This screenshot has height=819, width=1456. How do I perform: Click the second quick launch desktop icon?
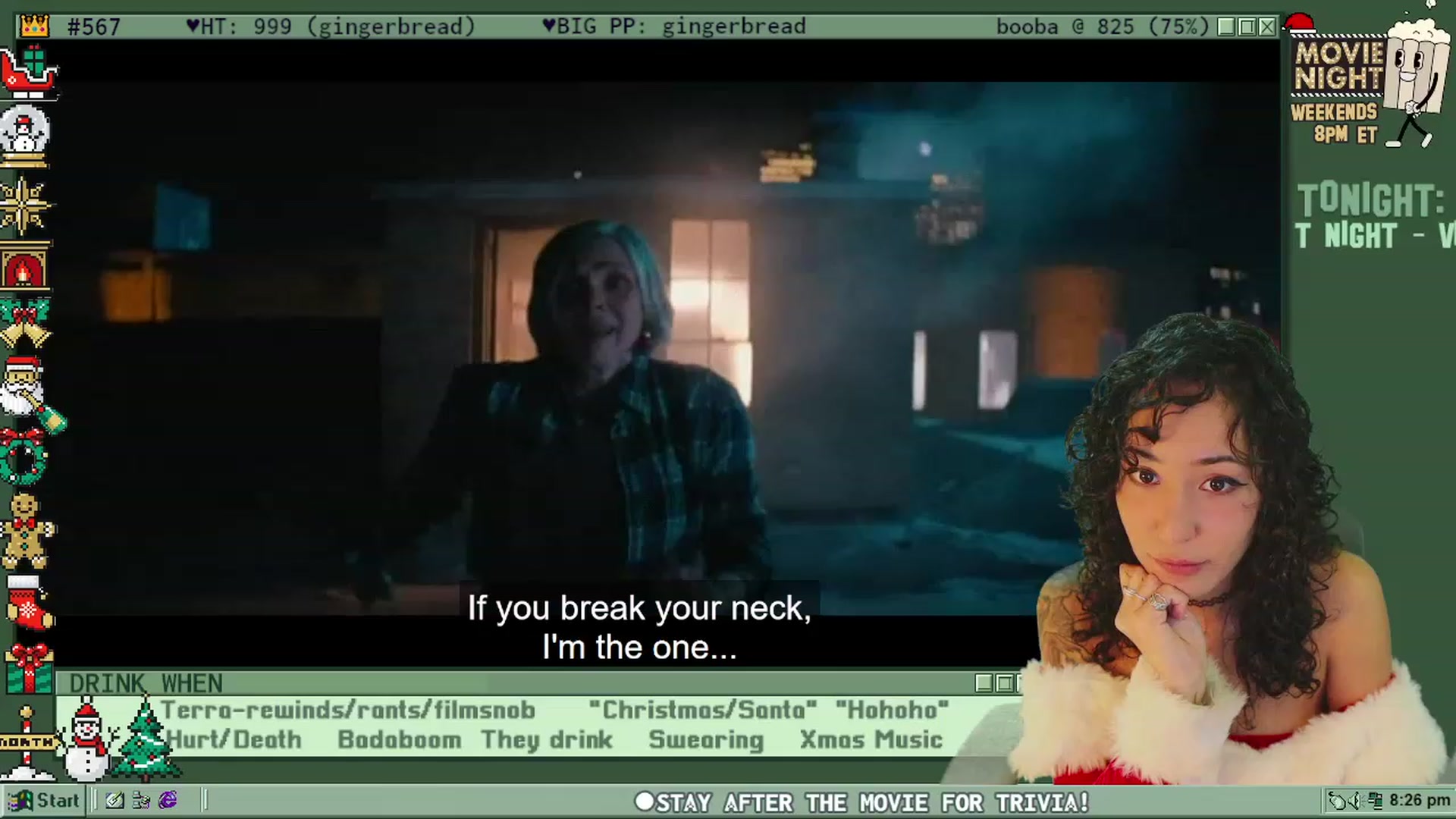click(141, 800)
